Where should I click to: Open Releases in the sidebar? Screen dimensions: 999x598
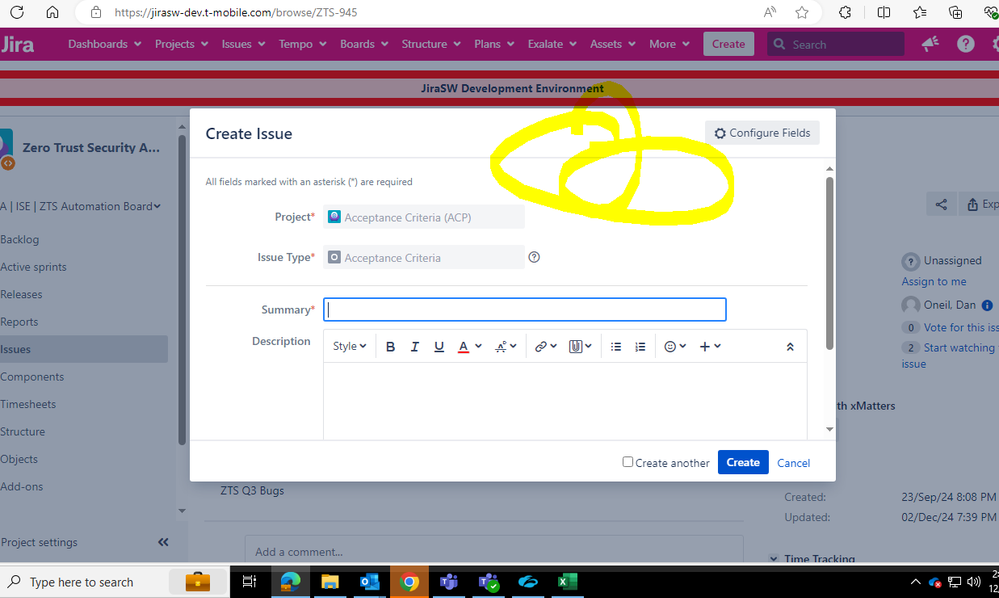click(21, 294)
